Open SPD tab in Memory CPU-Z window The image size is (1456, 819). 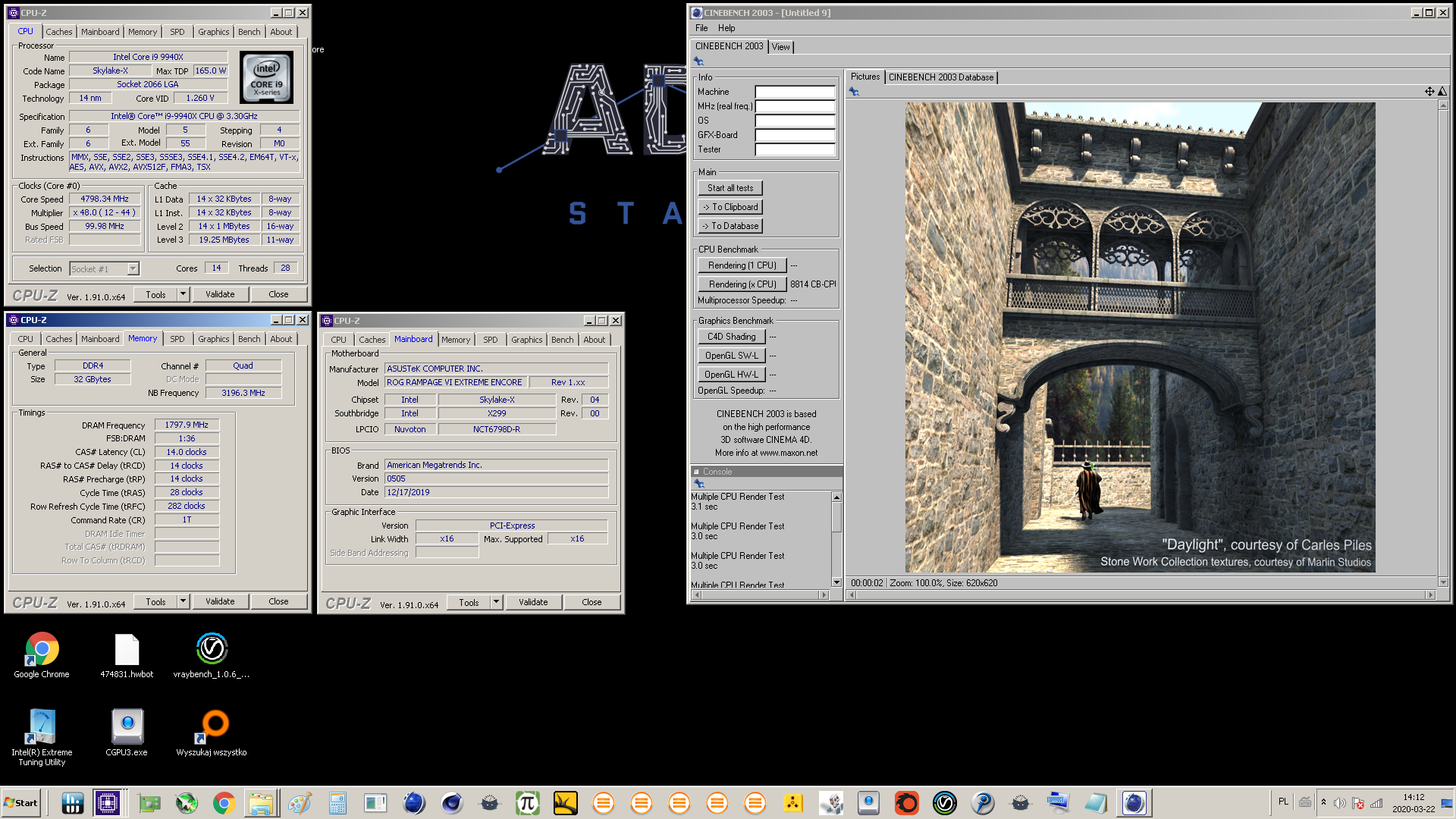(x=177, y=339)
